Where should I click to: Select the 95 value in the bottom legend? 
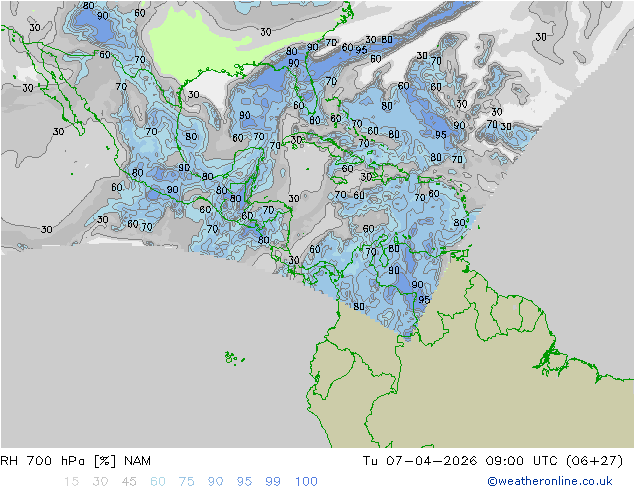(x=244, y=482)
